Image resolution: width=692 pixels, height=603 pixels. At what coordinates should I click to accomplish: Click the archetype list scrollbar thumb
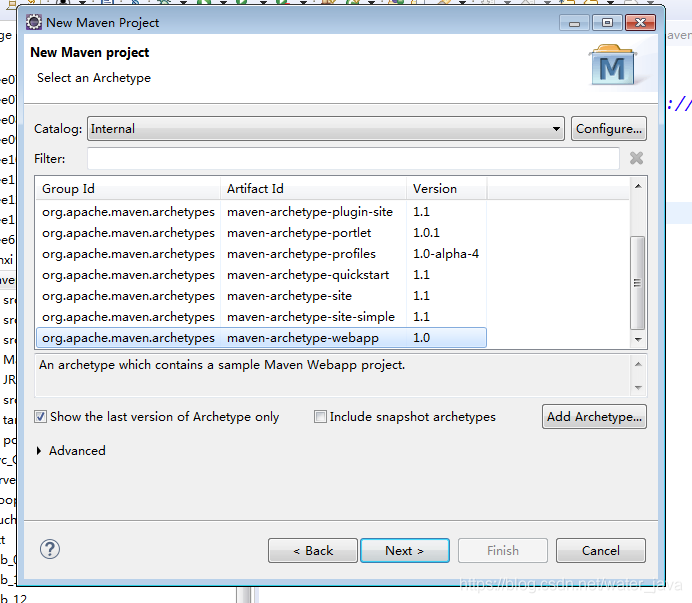coord(637,283)
